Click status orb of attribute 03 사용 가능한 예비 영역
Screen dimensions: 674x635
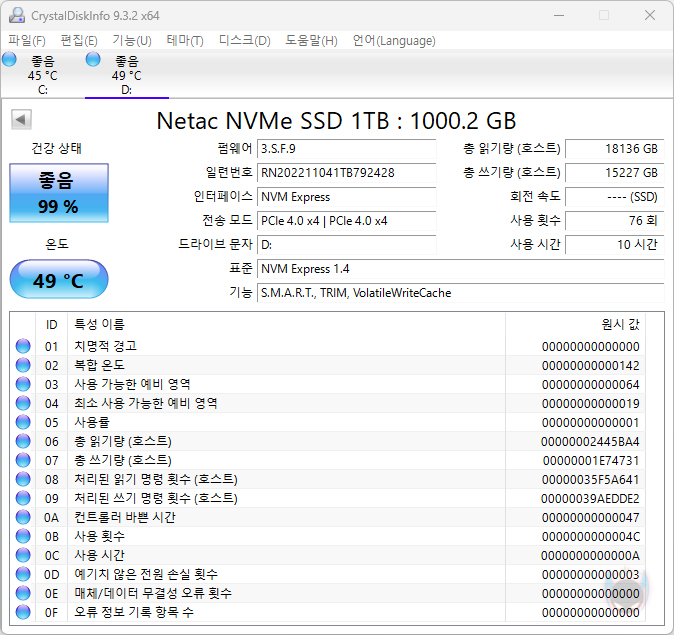tap(23, 384)
